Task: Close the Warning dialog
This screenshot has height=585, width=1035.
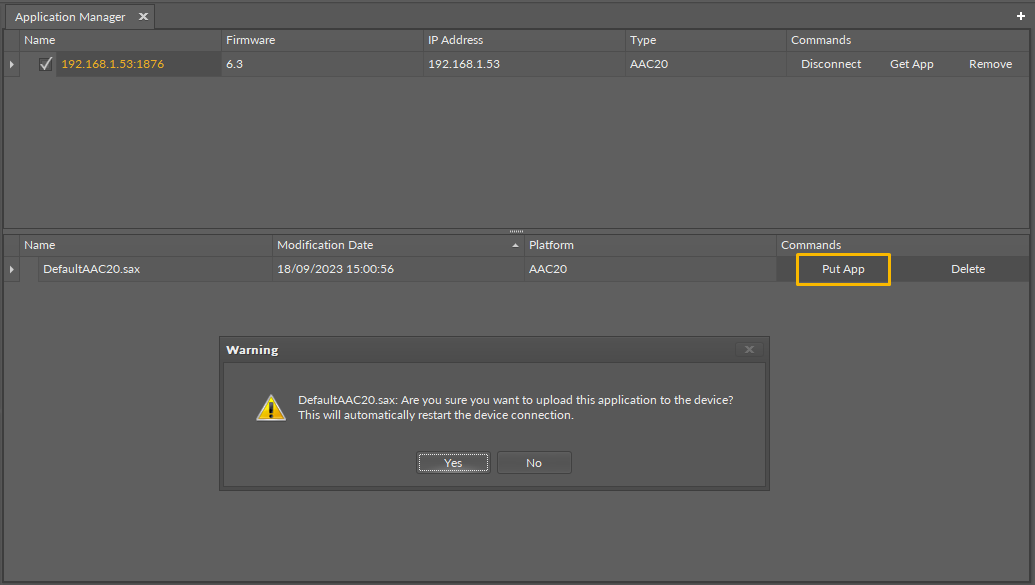Action: coord(749,350)
